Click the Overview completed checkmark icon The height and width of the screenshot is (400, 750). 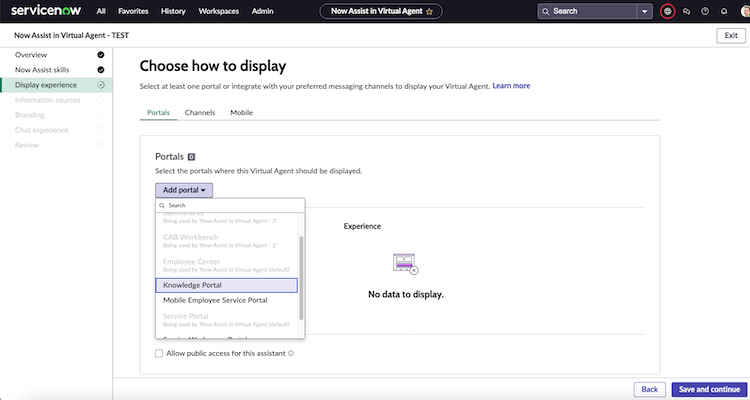pos(100,55)
